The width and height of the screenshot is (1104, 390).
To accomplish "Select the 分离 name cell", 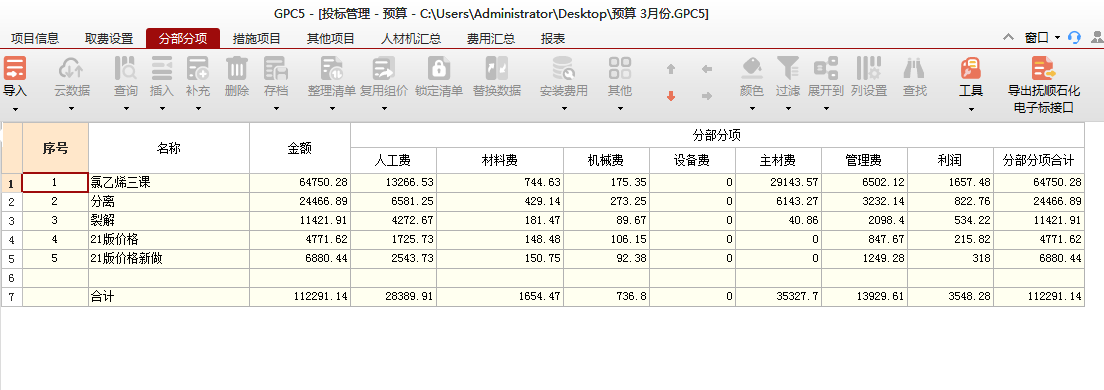I will (169, 202).
